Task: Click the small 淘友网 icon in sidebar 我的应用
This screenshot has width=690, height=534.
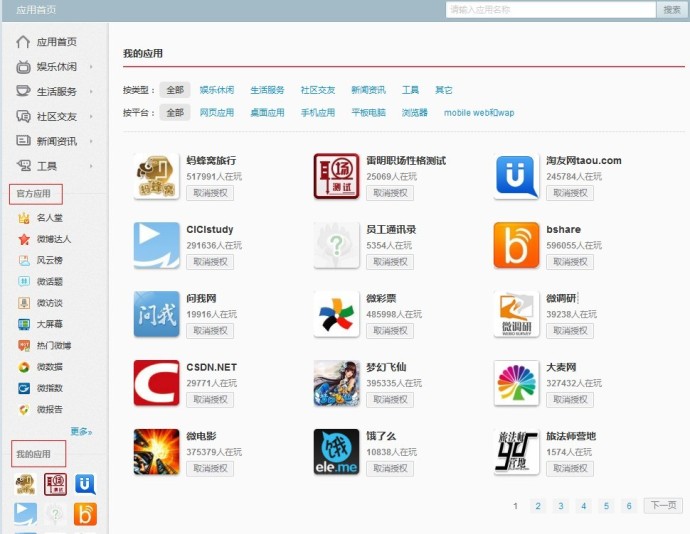Action: point(85,484)
